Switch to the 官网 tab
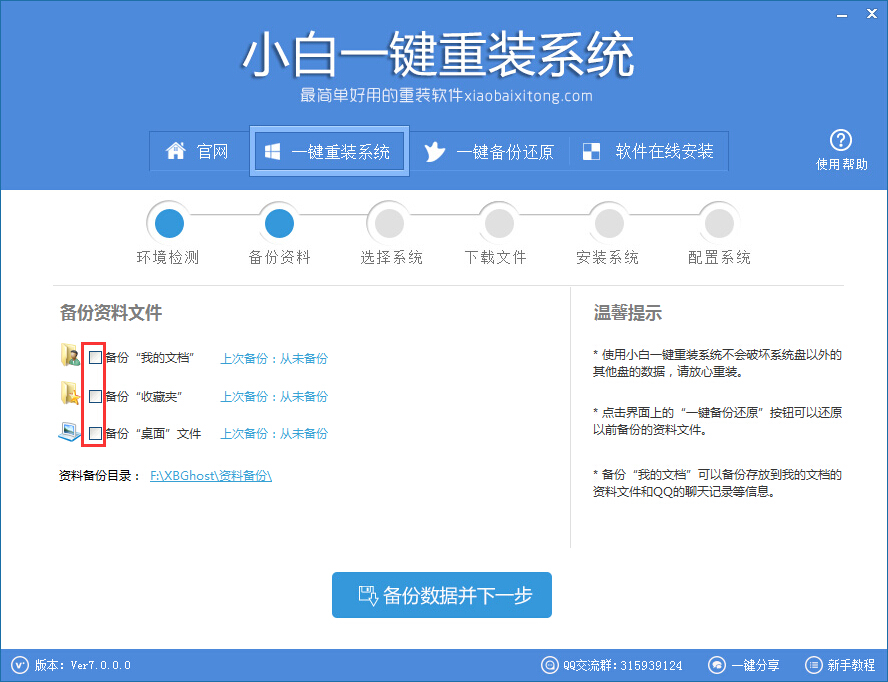 click(x=203, y=151)
